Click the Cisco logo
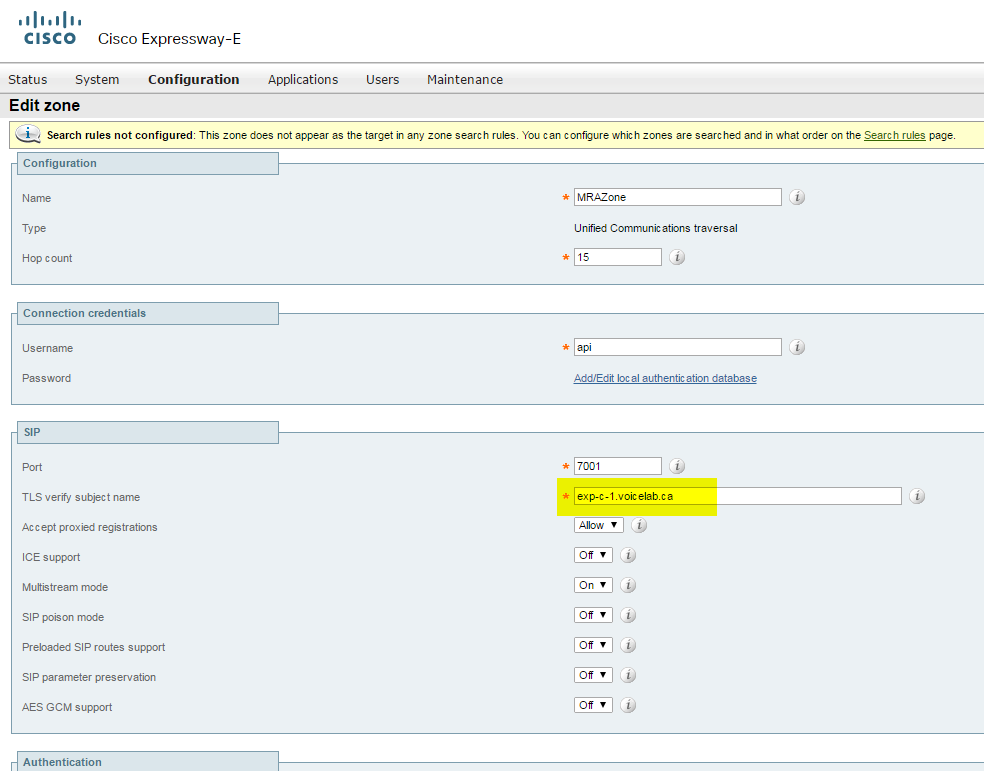The width and height of the screenshot is (984, 771). click(x=50, y=29)
